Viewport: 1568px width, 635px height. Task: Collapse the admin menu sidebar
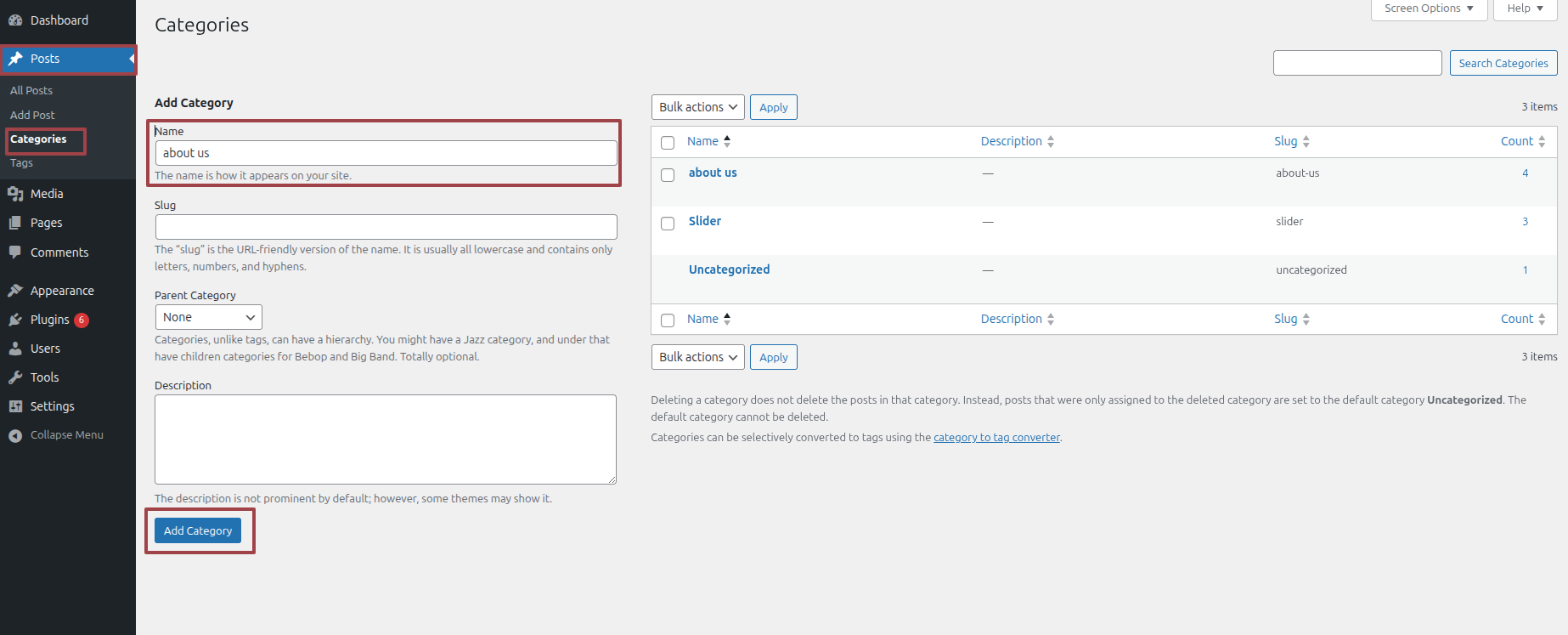coord(56,435)
